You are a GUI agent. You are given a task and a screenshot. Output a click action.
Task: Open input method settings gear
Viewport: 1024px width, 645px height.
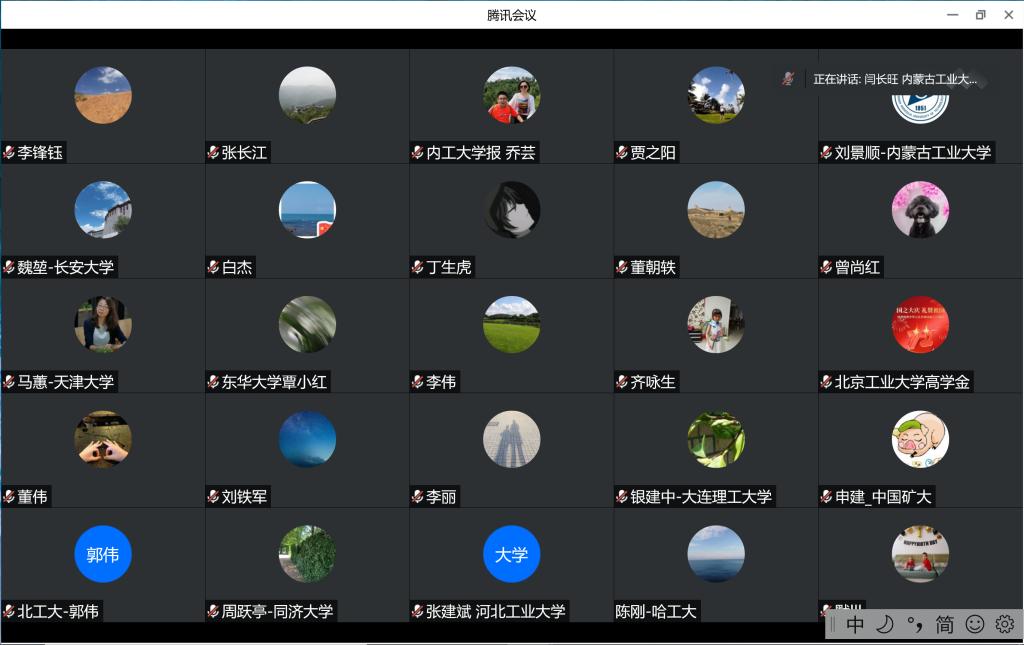pos(1004,625)
